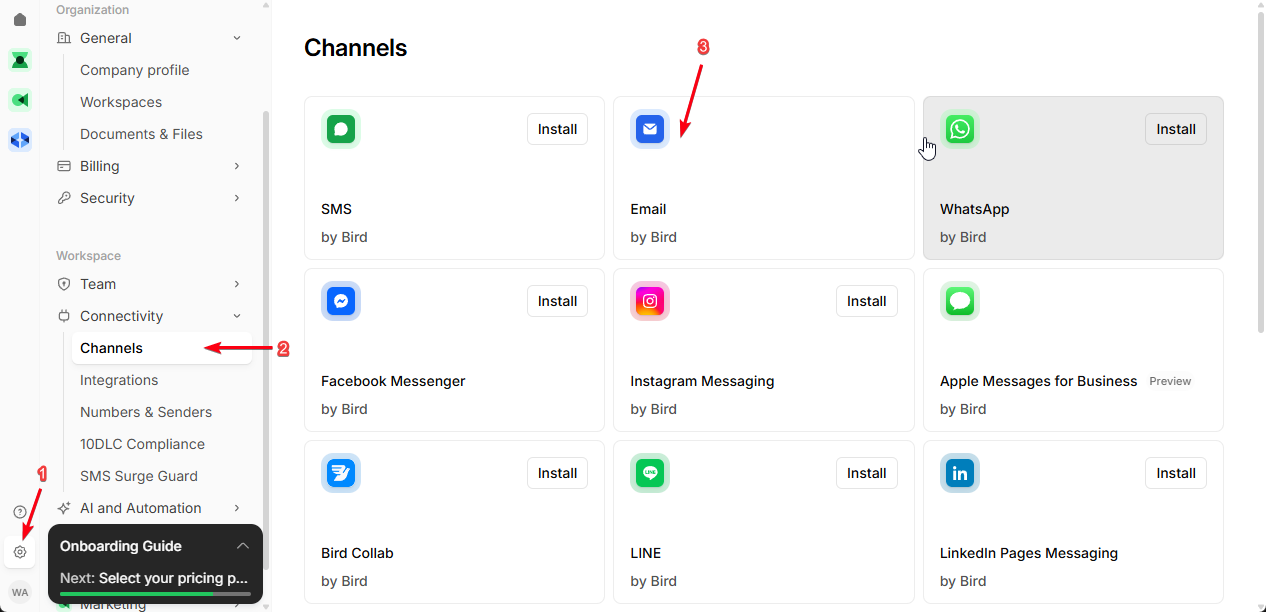
Task: Open the help question mark icon
Action: tap(20, 512)
